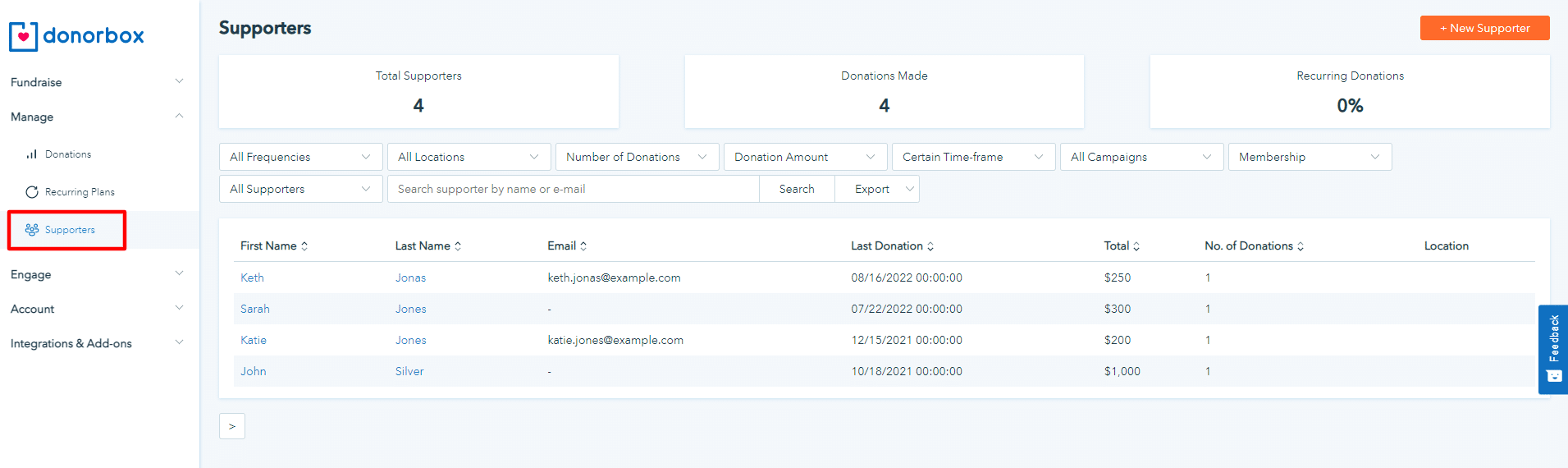Image resolution: width=1568 pixels, height=468 pixels.
Task: Click the Donorbox logo icon
Action: click(x=23, y=36)
